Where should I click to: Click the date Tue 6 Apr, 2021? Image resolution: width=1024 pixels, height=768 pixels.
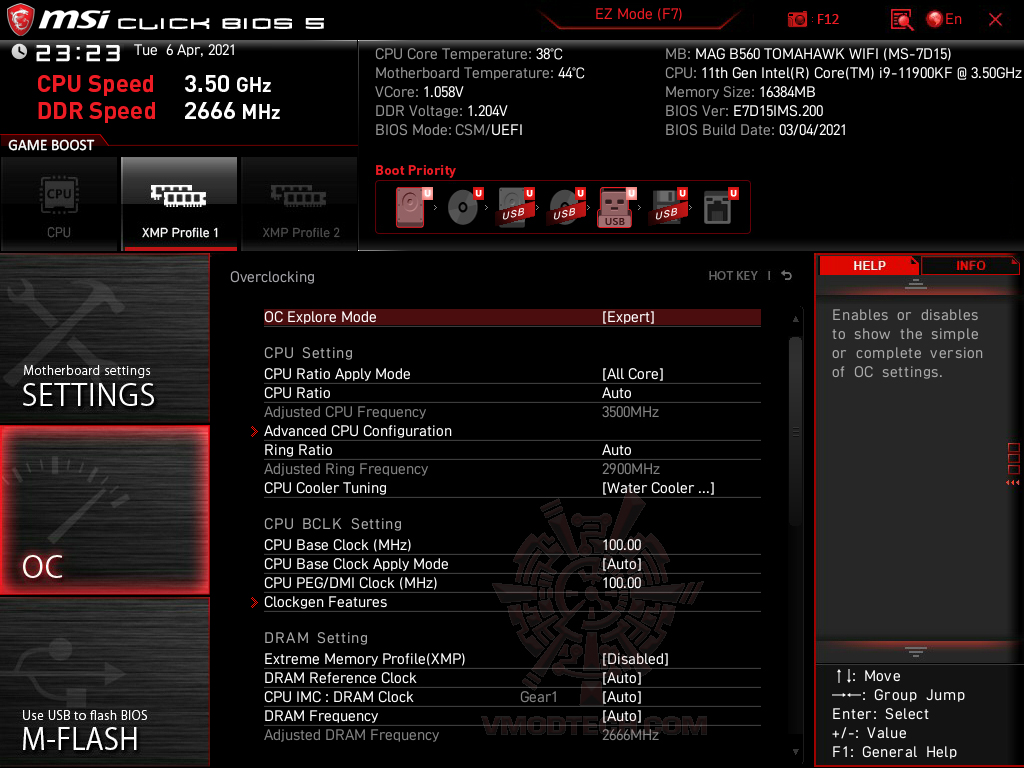click(184, 50)
